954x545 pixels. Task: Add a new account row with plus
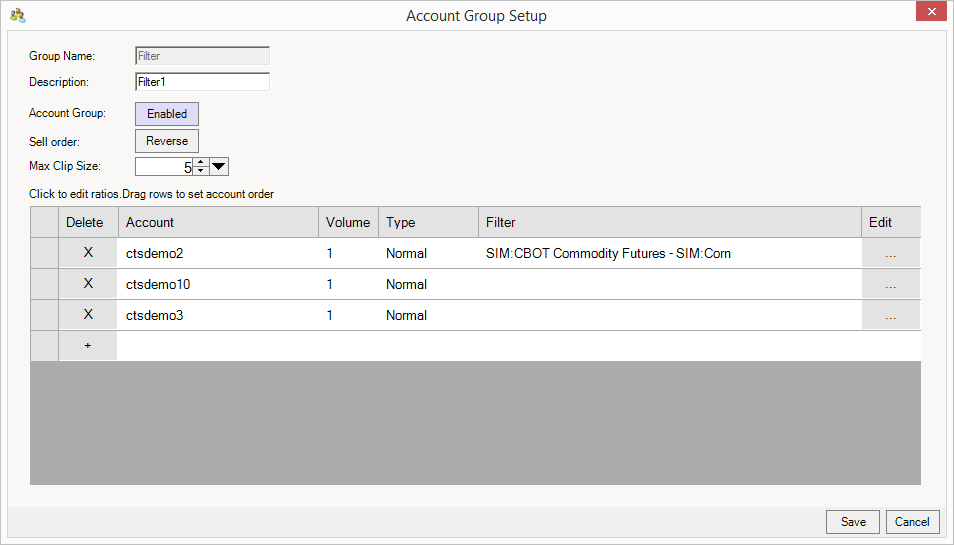tap(88, 345)
